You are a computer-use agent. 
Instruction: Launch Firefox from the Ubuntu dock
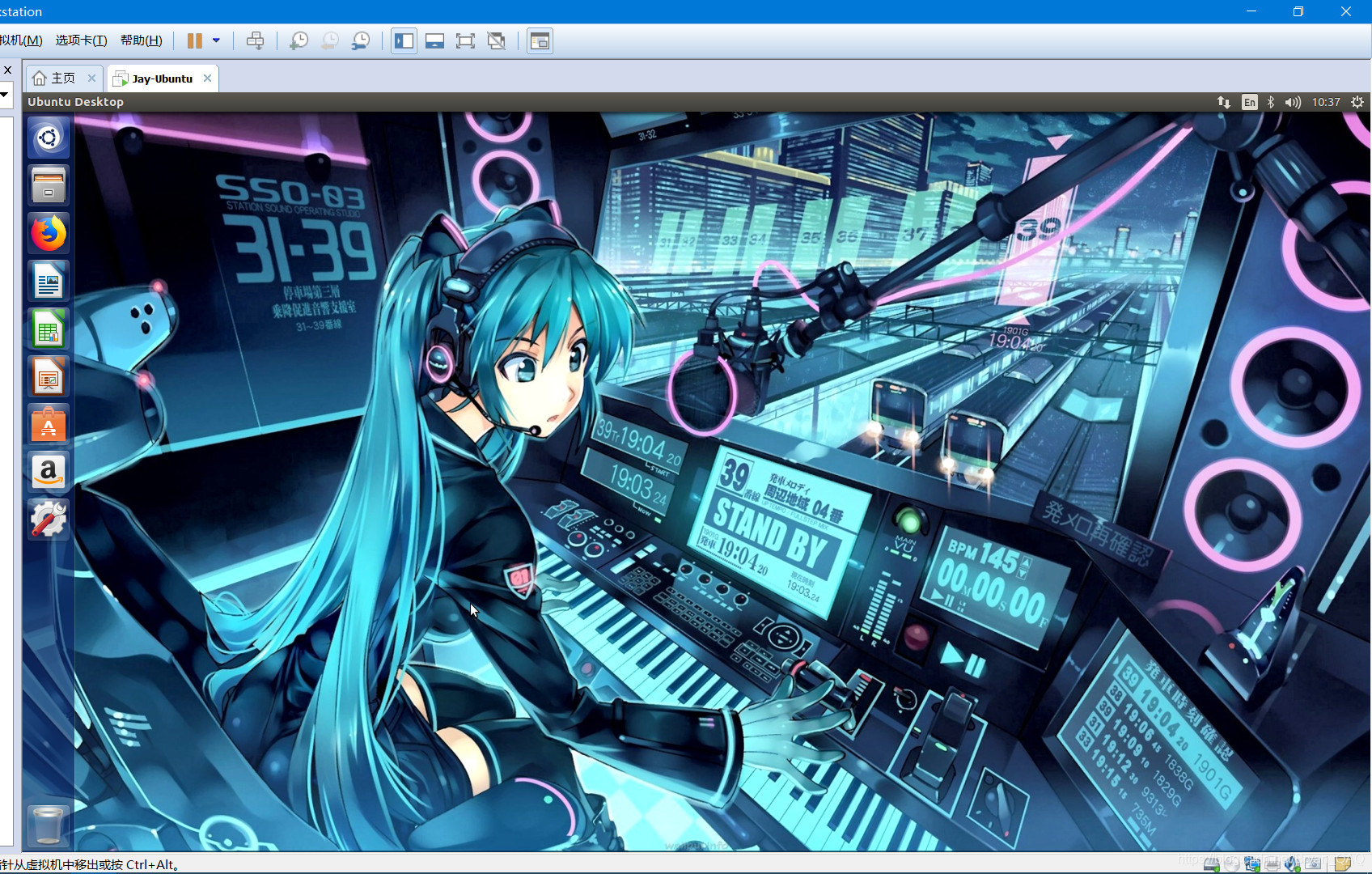49,233
